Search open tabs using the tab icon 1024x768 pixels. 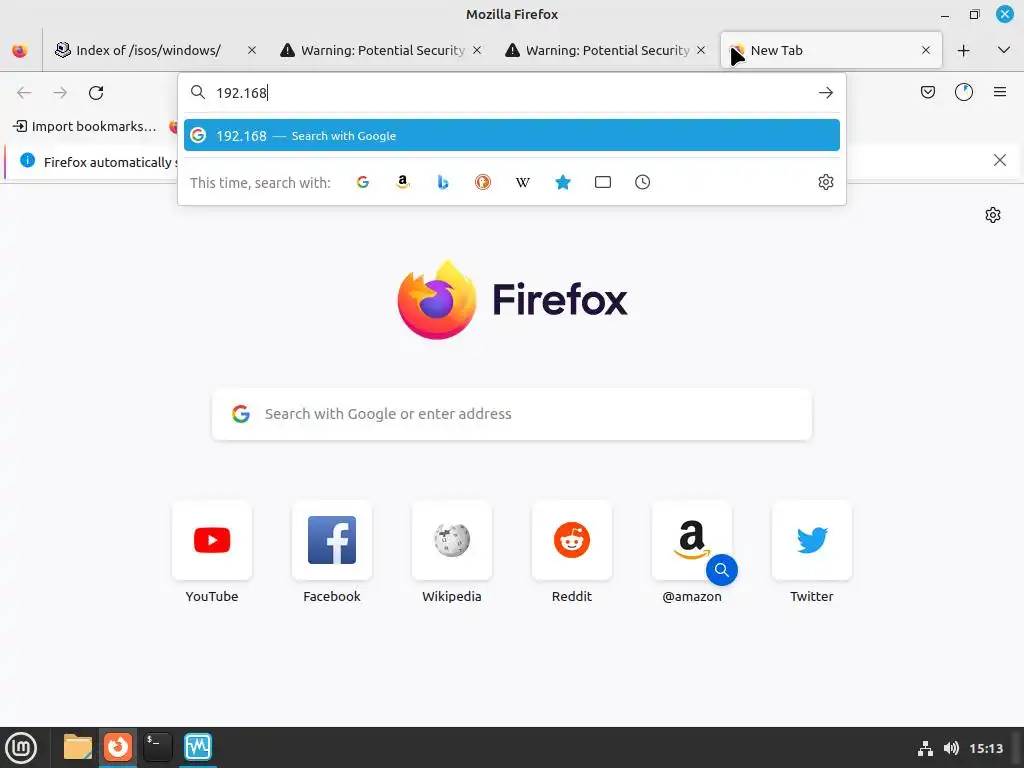tap(603, 182)
